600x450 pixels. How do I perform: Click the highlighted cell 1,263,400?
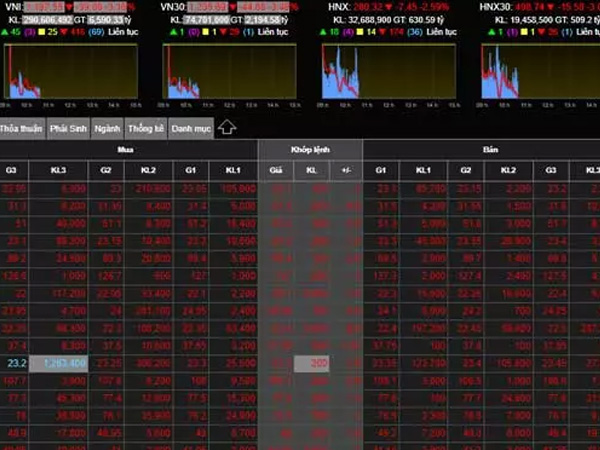(59, 363)
